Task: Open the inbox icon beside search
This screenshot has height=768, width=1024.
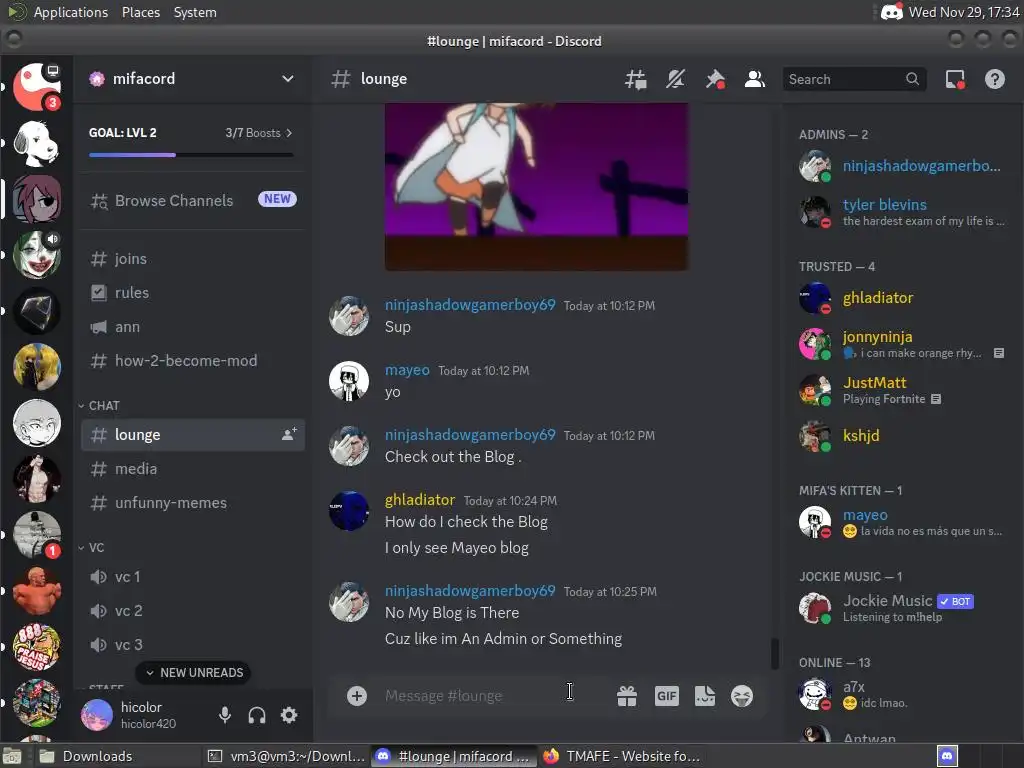Action: point(955,79)
